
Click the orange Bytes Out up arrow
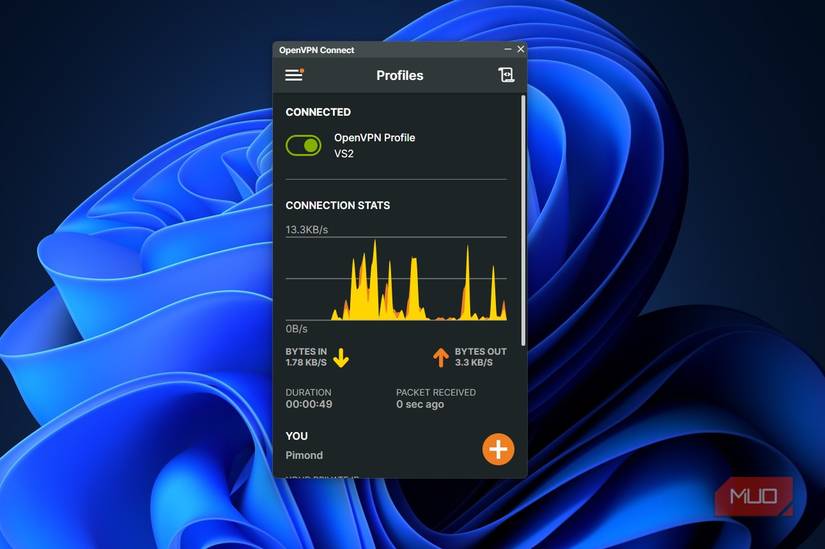tap(440, 357)
